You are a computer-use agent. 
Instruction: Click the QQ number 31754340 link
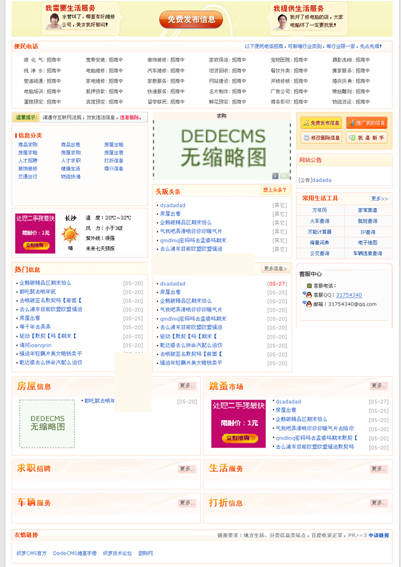coord(349,295)
